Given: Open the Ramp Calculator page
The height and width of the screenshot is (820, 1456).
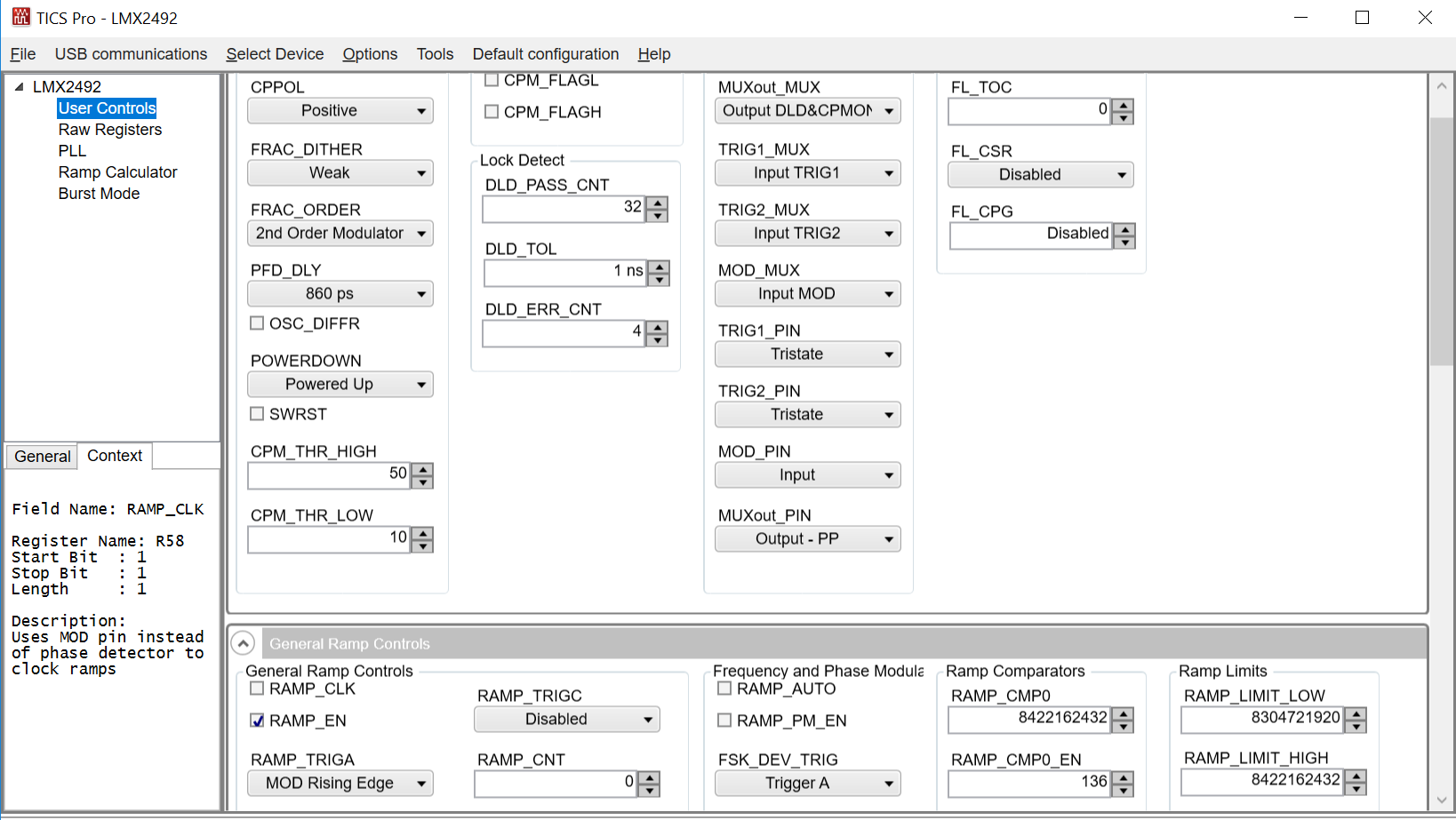Looking at the screenshot, I should 117,172.
